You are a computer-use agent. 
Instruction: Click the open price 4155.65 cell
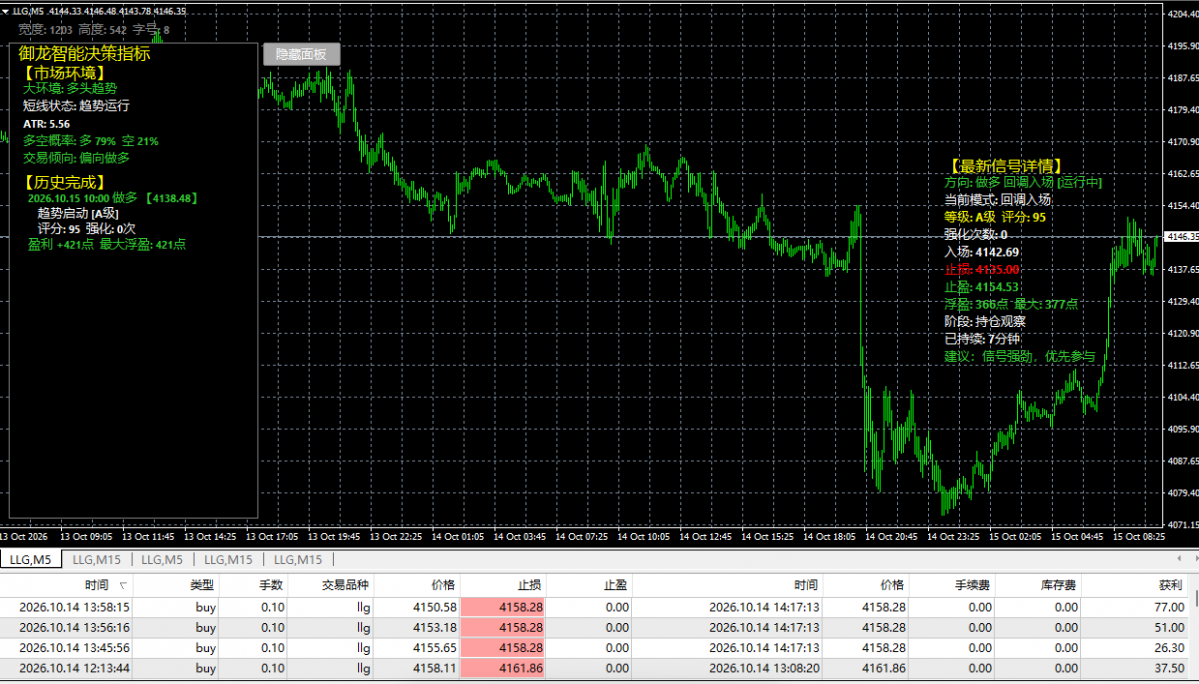[435, 648]
